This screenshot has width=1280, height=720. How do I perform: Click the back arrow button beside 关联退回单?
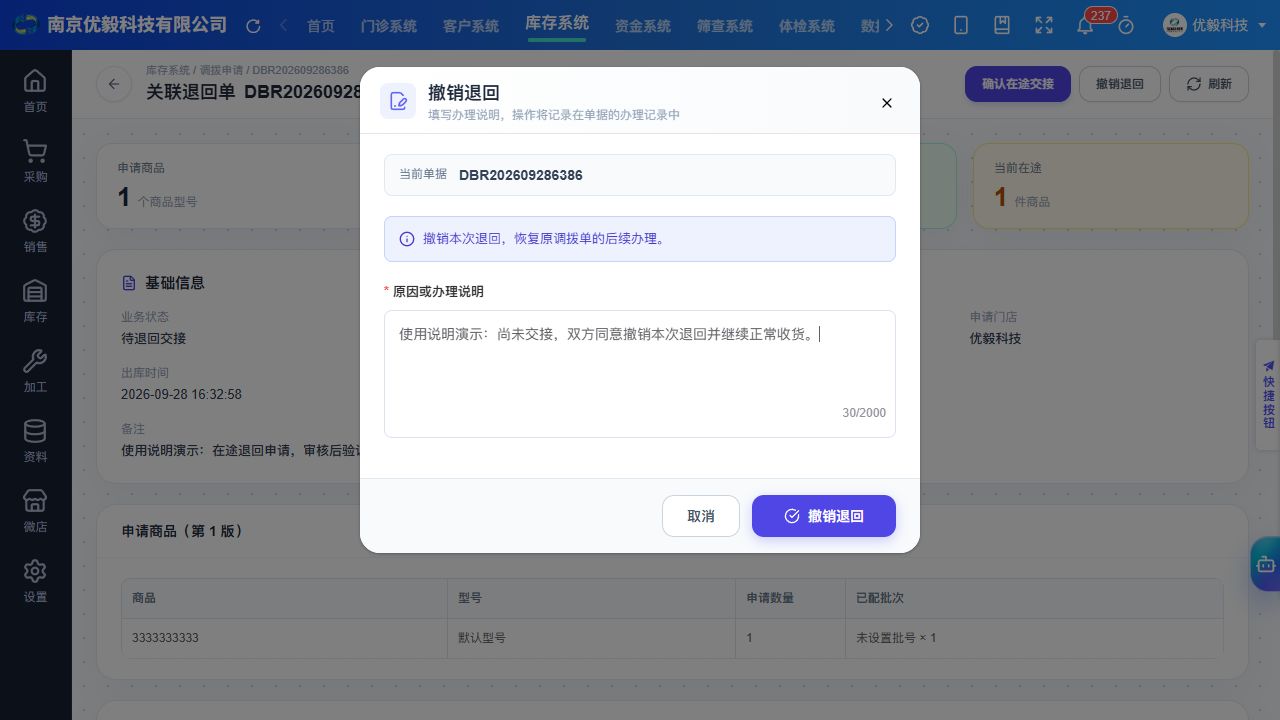[114, 84]
